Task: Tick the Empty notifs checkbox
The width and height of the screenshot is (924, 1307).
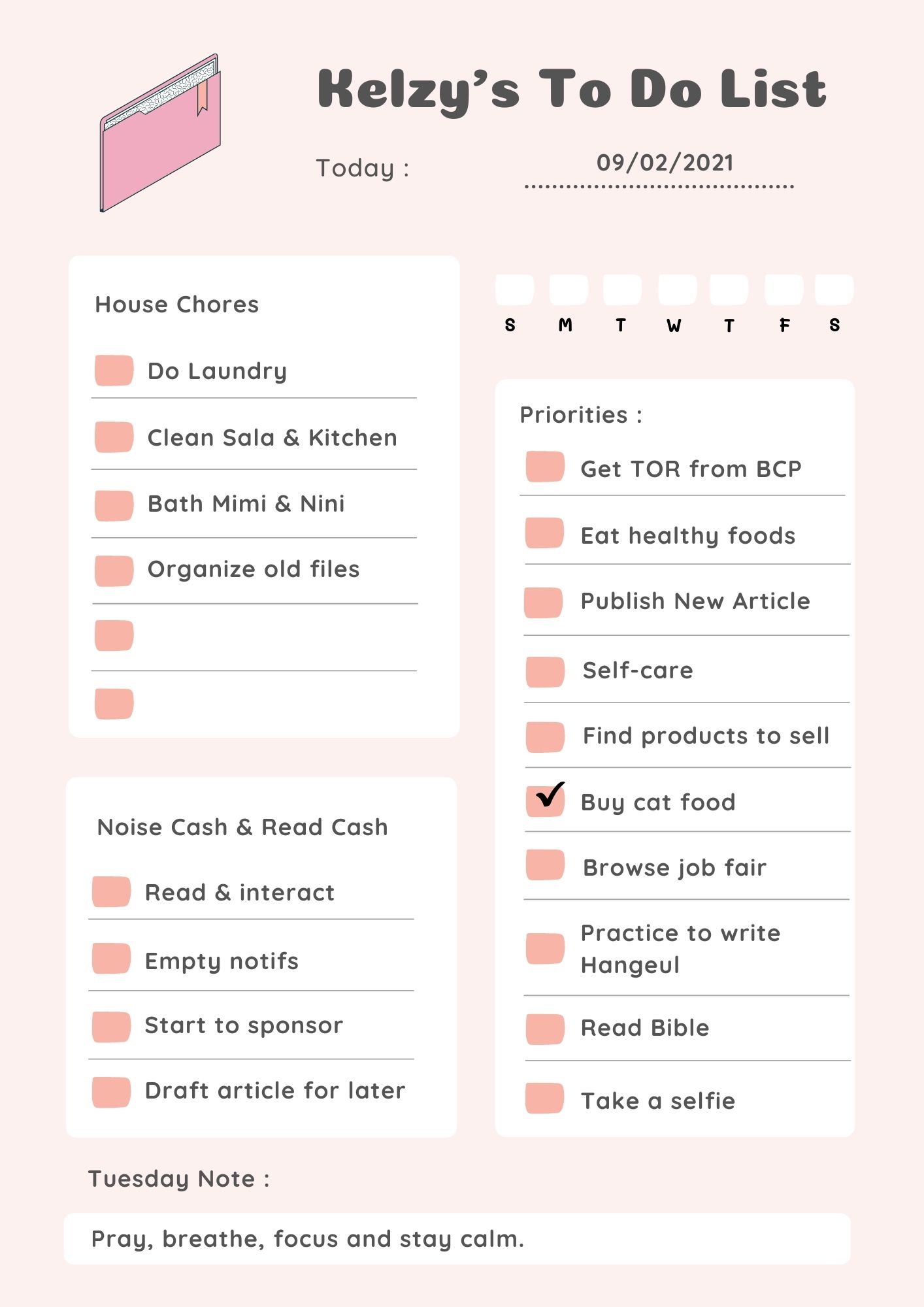Action: 112,959
